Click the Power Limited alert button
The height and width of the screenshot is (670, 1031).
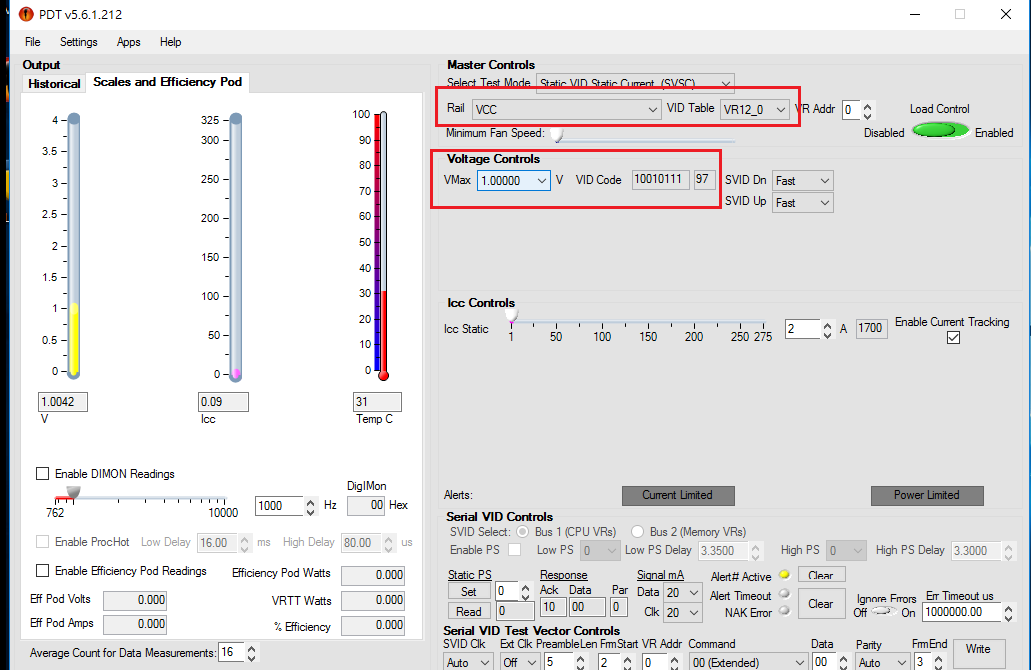click(927, 495)
